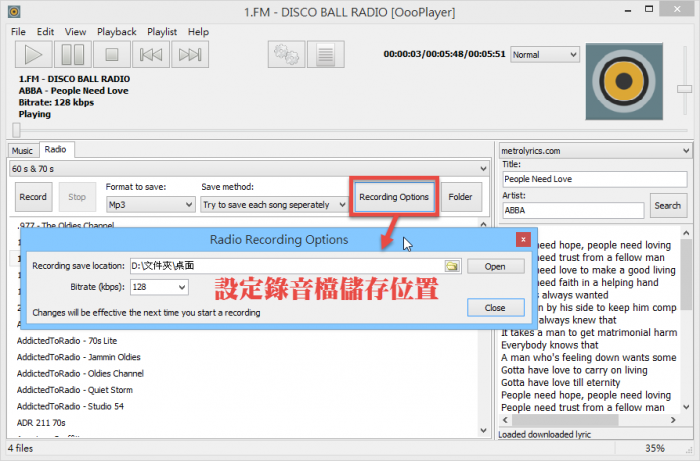Viewport: 700px width, 461px height.
Task: Click the speaker album art thumbnail
Action: [624, 81]
